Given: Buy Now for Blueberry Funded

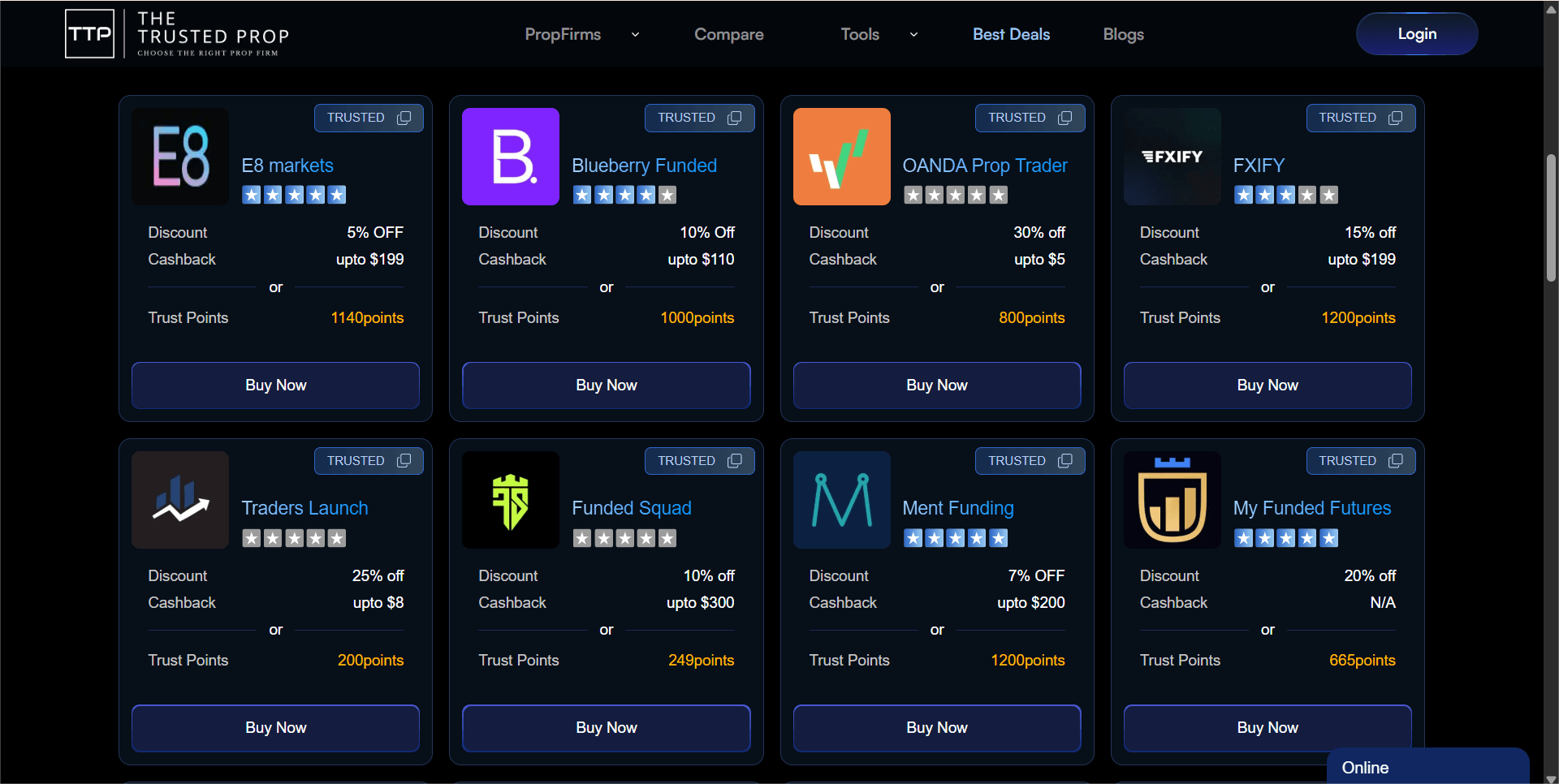Looking at the screenshot, I should click(606, 386).
